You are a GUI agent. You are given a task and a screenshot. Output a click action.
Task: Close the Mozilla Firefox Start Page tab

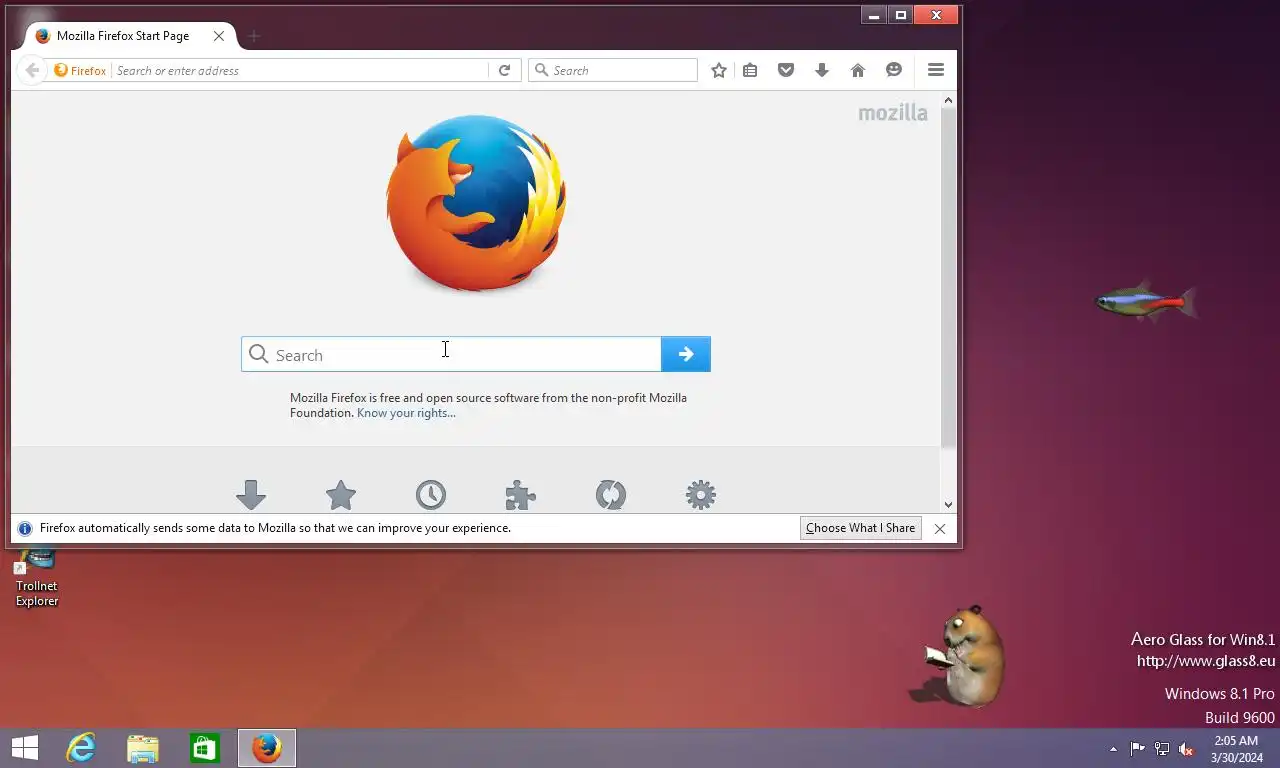[x=219, y=36]
